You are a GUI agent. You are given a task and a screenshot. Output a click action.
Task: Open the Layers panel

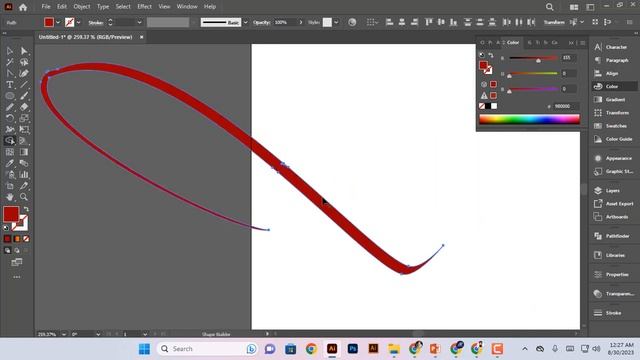point(611,191)
